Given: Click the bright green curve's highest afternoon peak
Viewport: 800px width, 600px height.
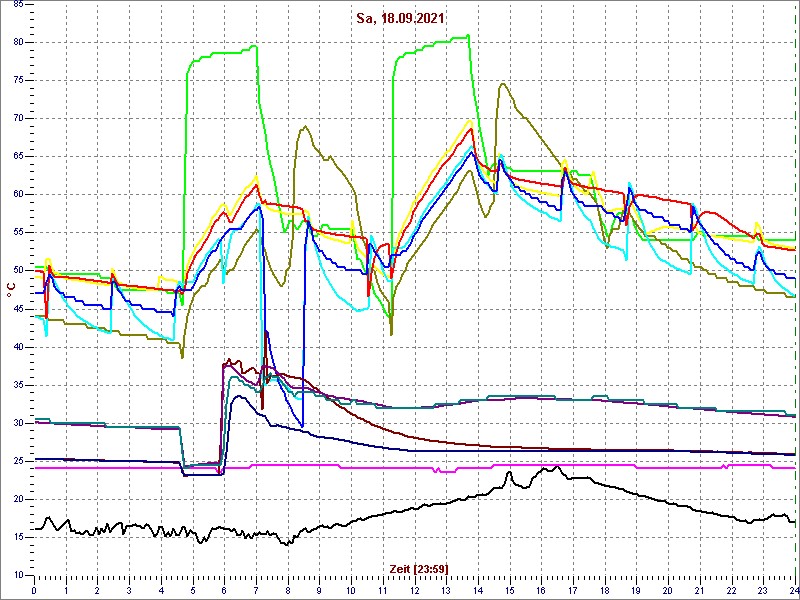Looking at the screenshot, I should [x=468, y=36].
